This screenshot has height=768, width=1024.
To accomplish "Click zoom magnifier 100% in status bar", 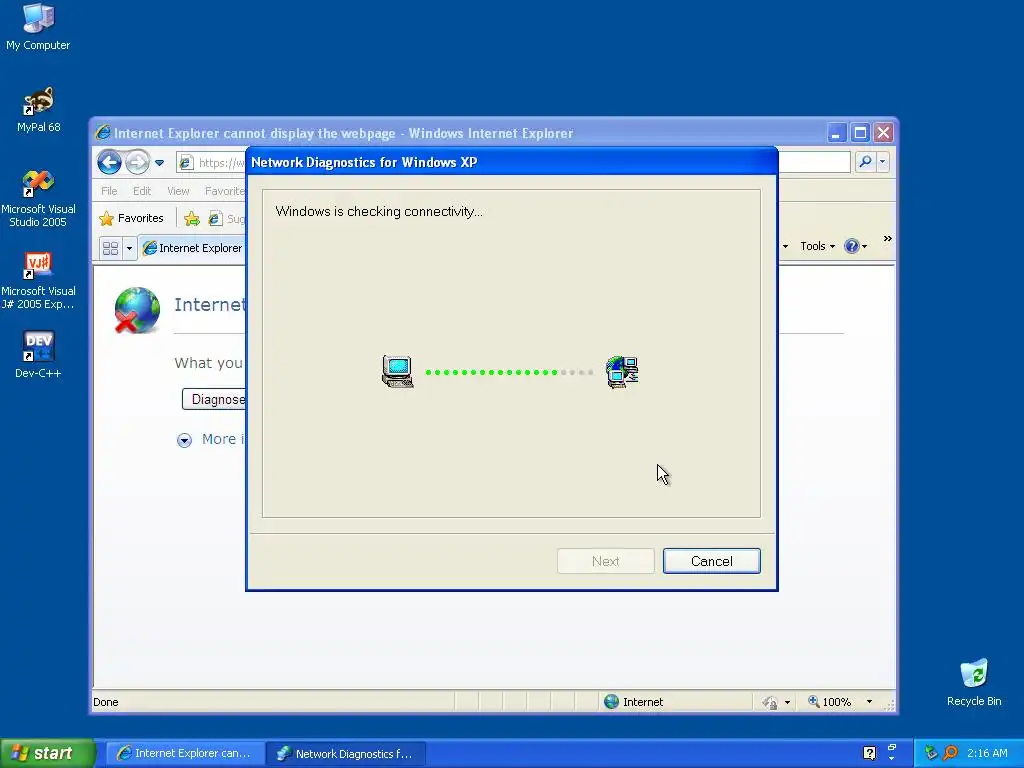I will click(x=829, y=702).
